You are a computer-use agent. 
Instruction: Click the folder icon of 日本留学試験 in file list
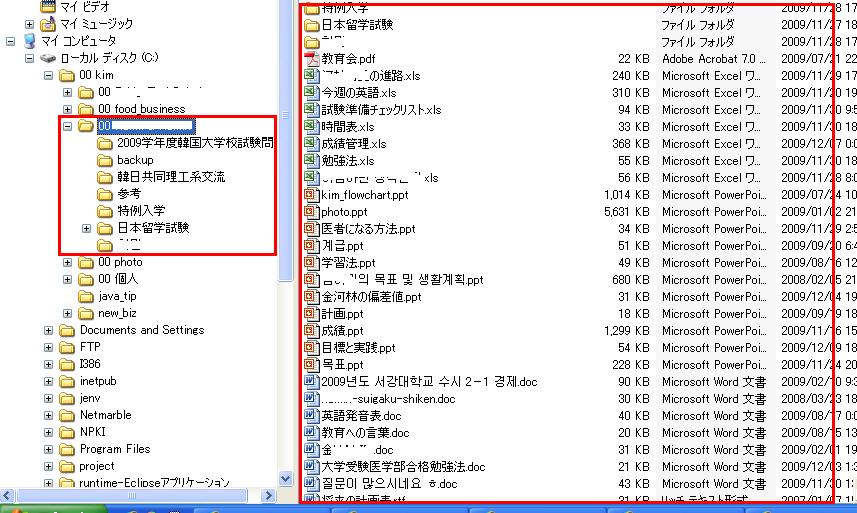click(x=310, y=25)
